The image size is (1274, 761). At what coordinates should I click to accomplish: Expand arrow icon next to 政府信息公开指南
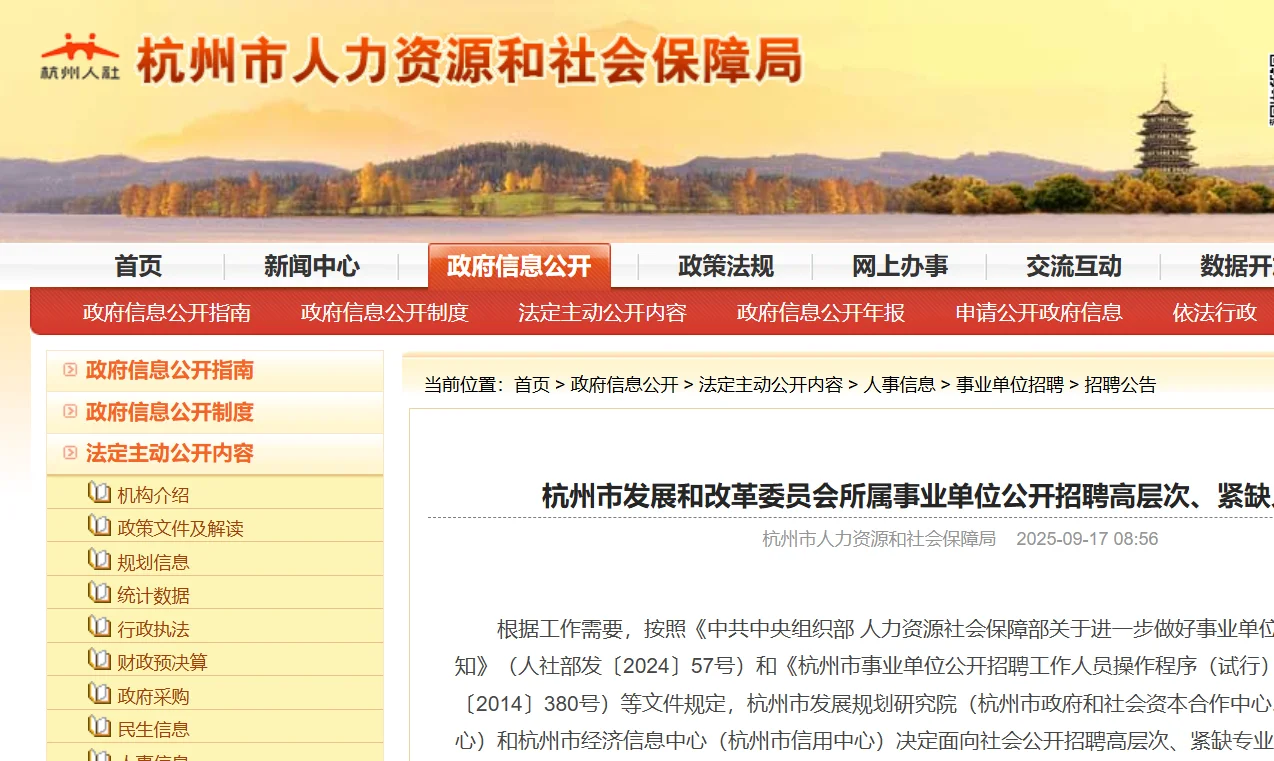[x=70, y=370]
